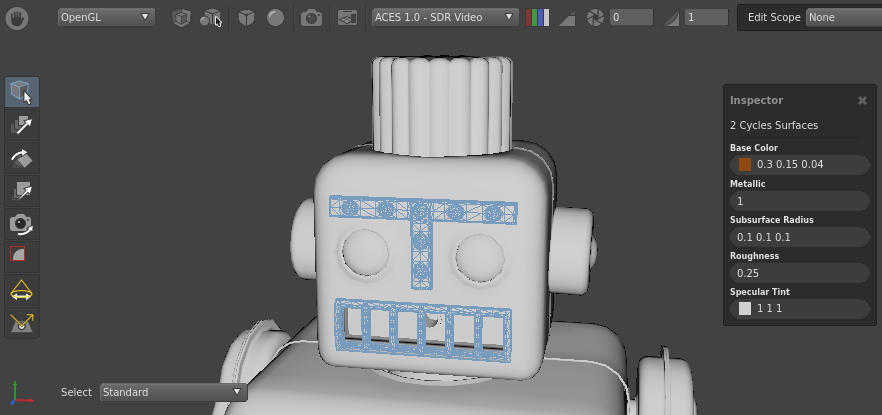The width and height of the screenshot is (882, 415).
Task: Close the Inspector panel
Action: coord(862,101)
